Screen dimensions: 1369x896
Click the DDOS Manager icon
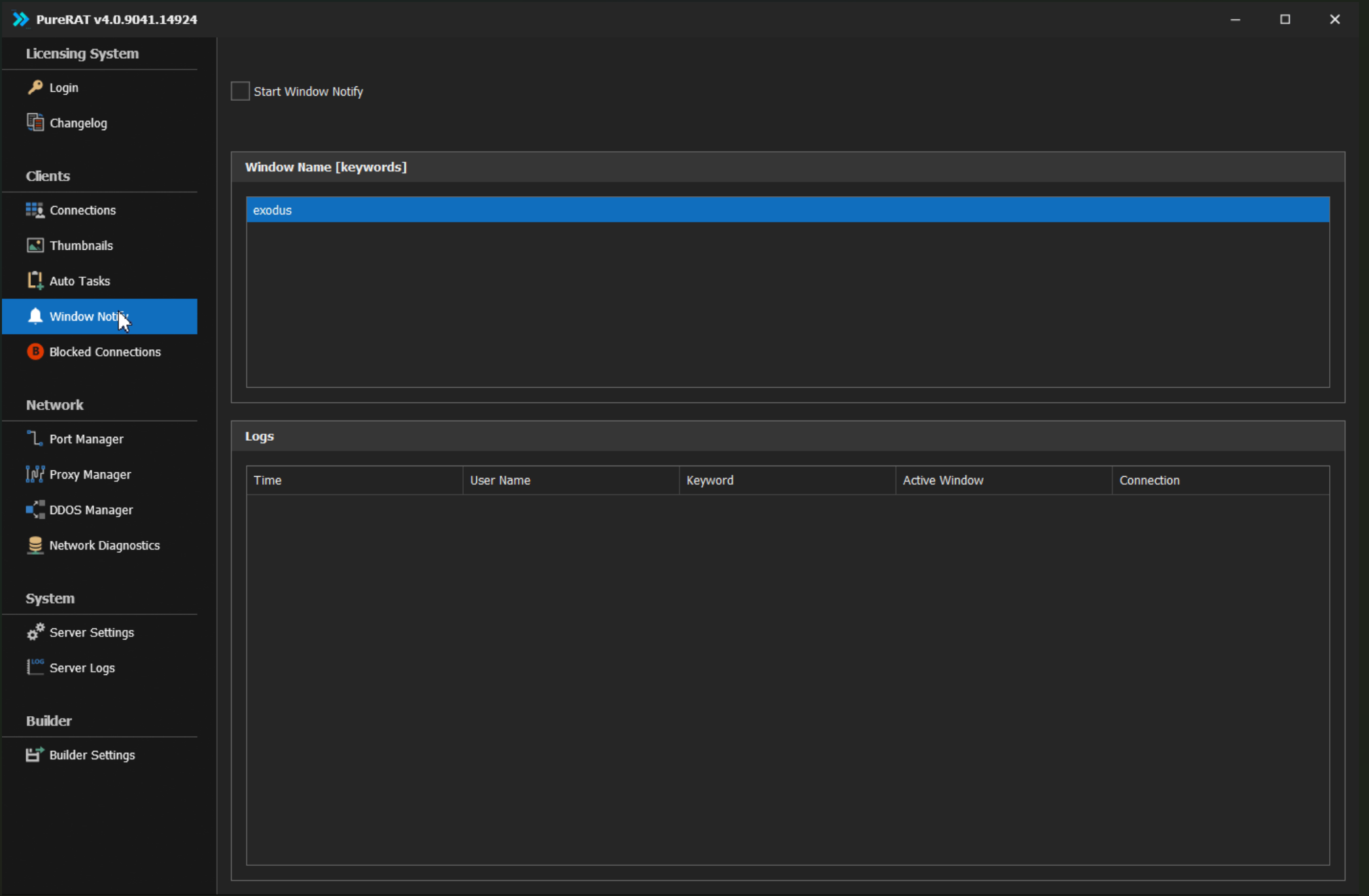[35, 509]
